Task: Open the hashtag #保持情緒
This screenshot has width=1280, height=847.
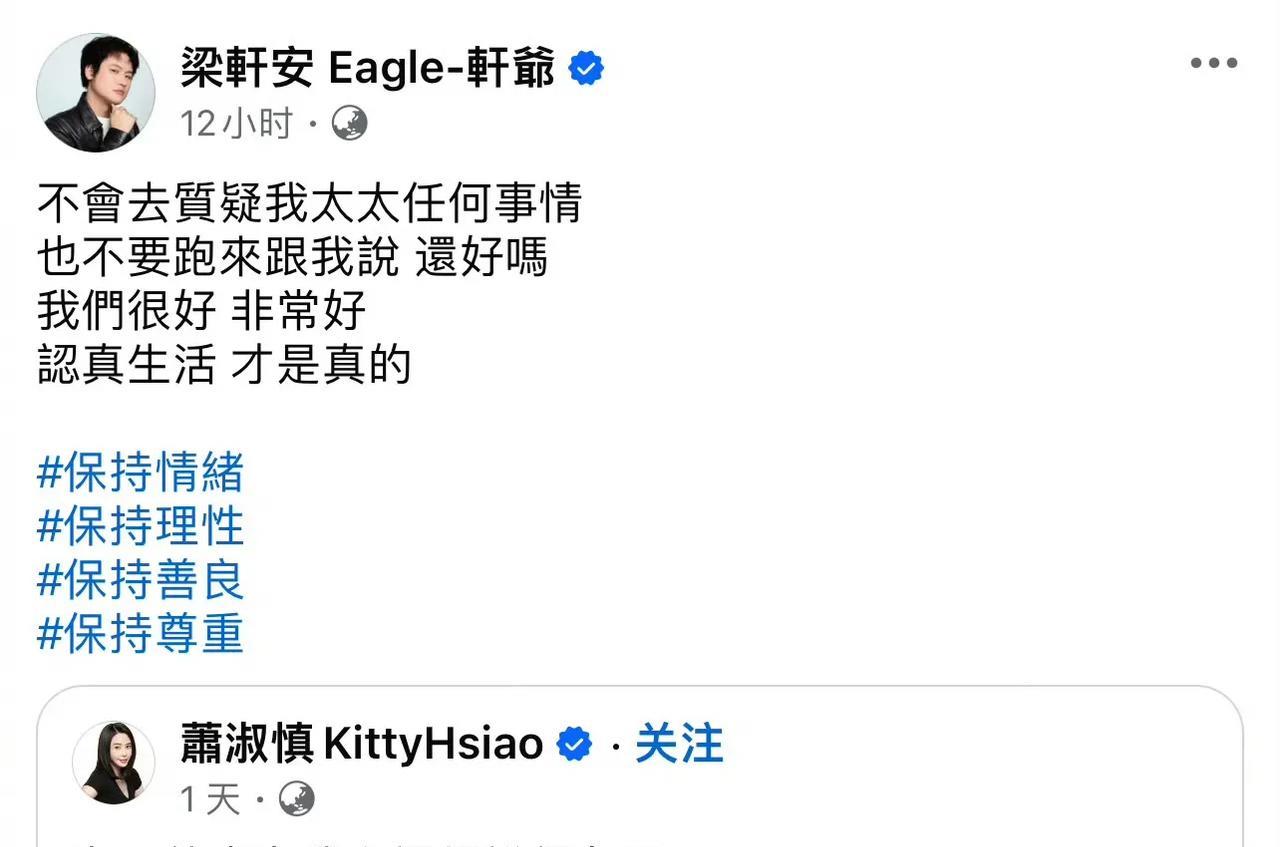Action: (140, 473)
